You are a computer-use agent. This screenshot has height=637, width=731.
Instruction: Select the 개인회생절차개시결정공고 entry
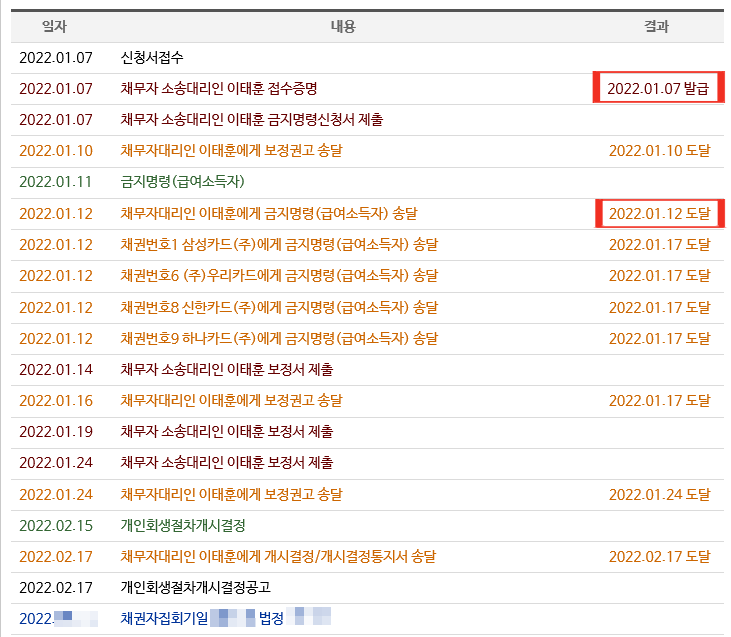(195, 588)
